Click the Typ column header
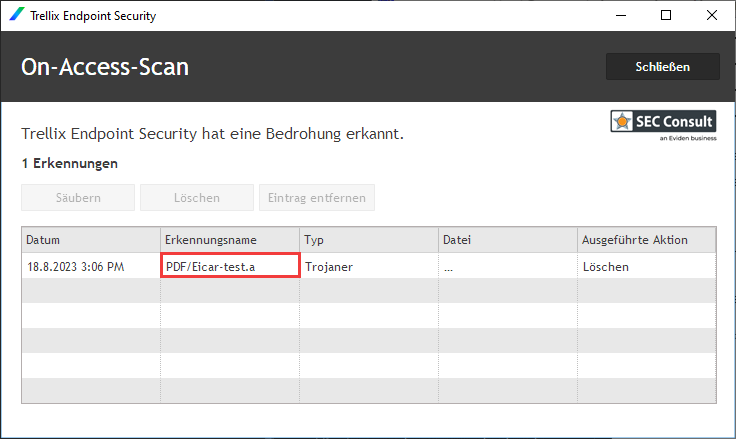This screenshot has width=736, height=439. click(x=369, y=240)
